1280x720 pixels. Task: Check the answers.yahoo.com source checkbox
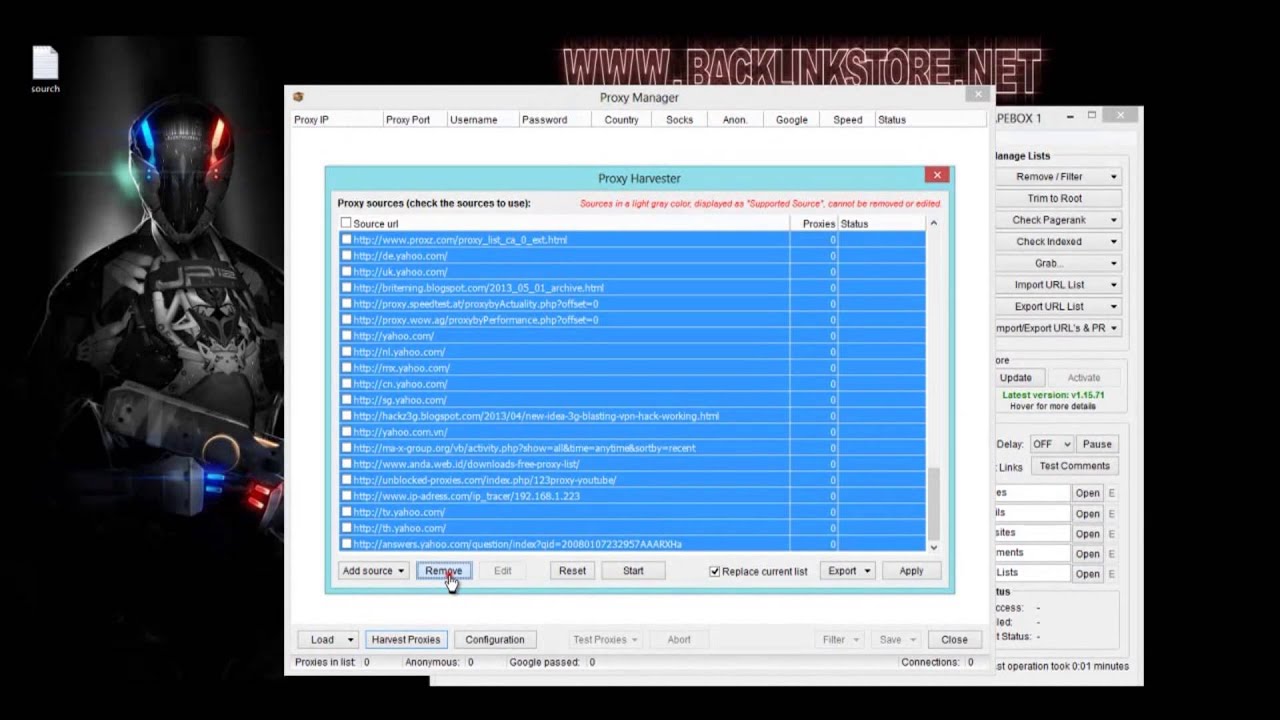coord(346,544)
